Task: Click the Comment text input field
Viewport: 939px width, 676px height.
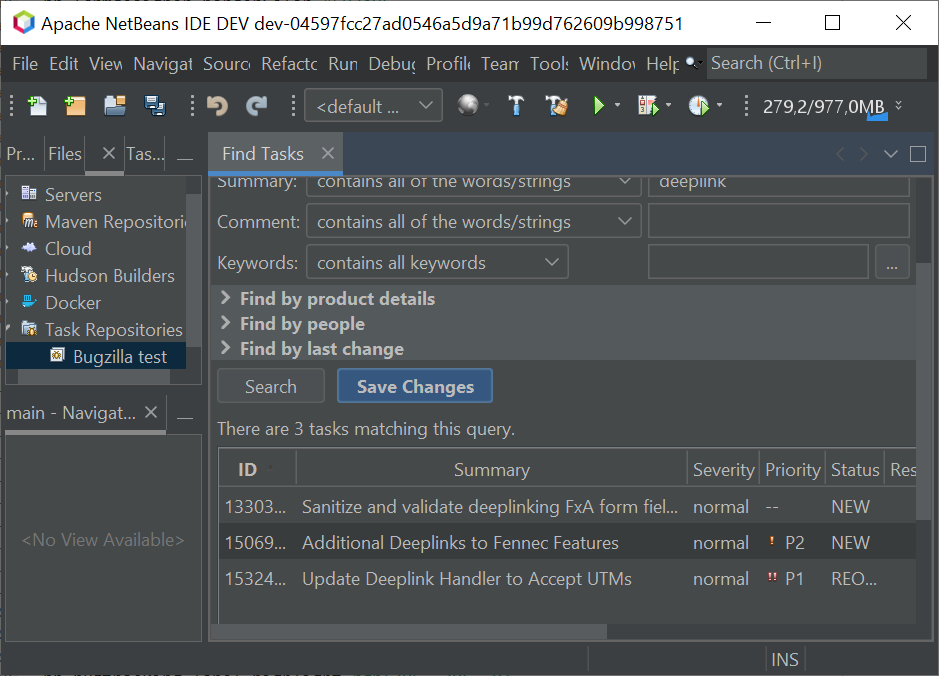Action: 779,222
